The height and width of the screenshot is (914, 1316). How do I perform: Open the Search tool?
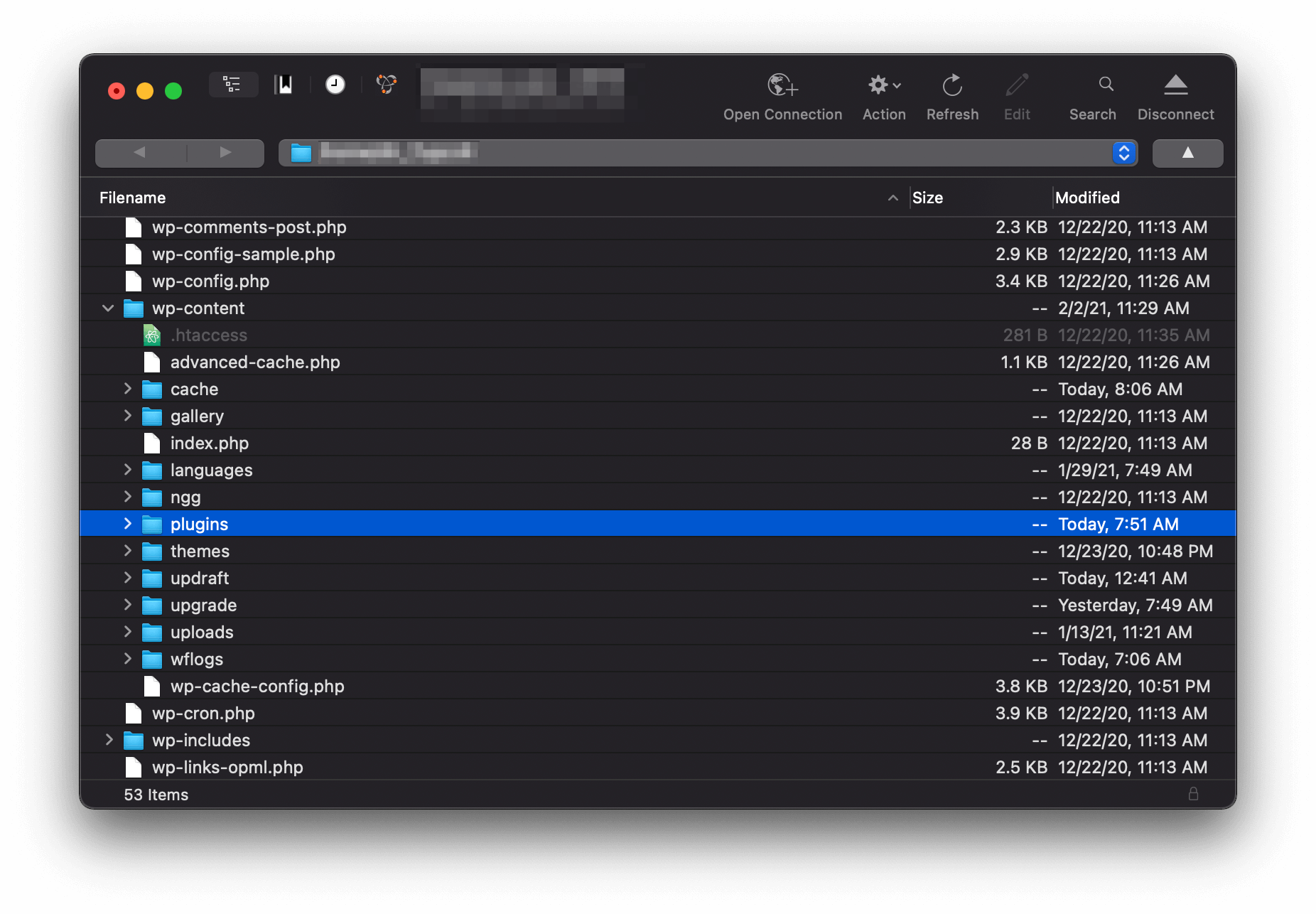pyautogui.click(x=1106, y=85)
